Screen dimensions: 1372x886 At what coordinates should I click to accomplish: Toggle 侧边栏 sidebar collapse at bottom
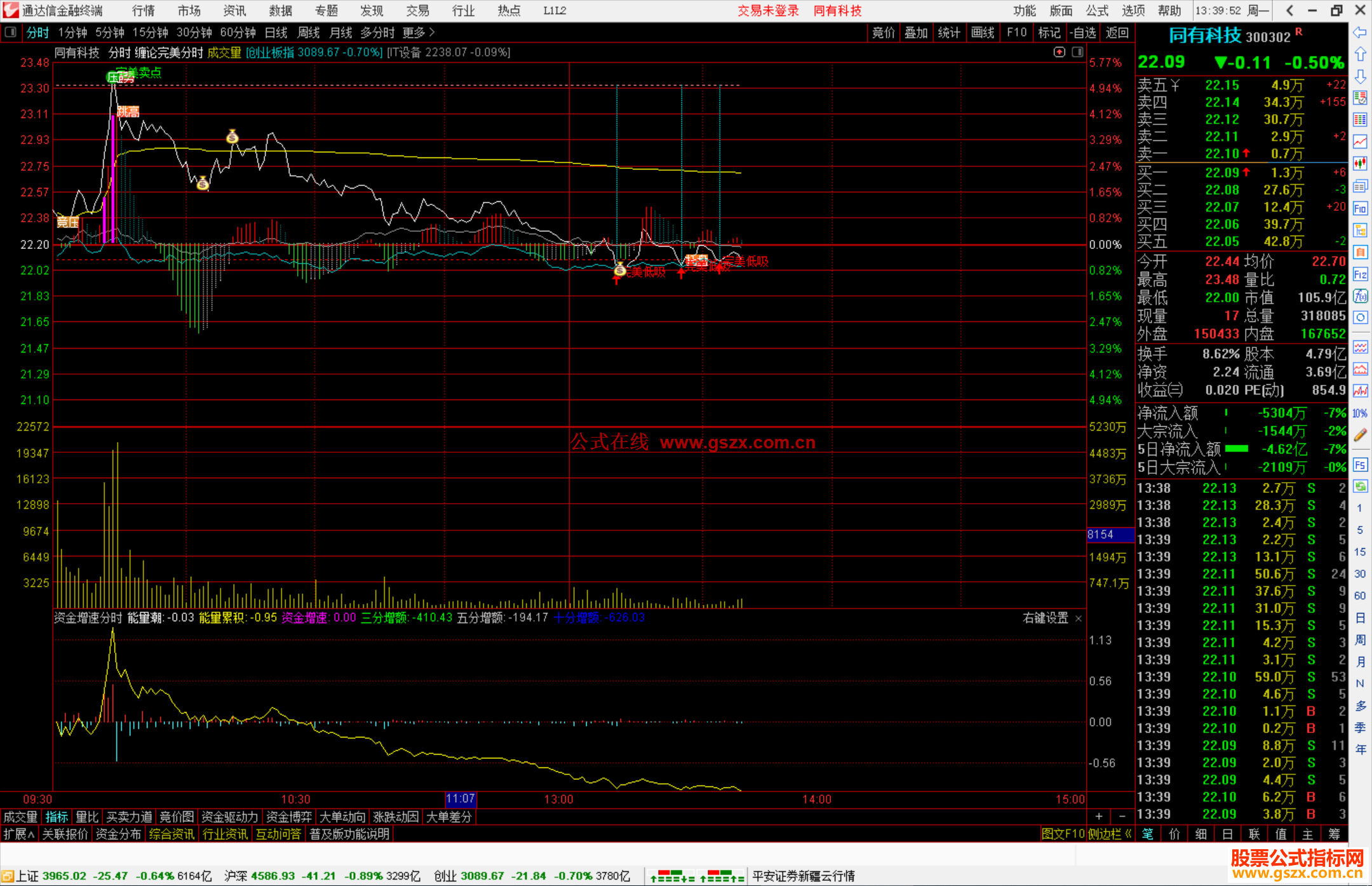coord(1109,834)
